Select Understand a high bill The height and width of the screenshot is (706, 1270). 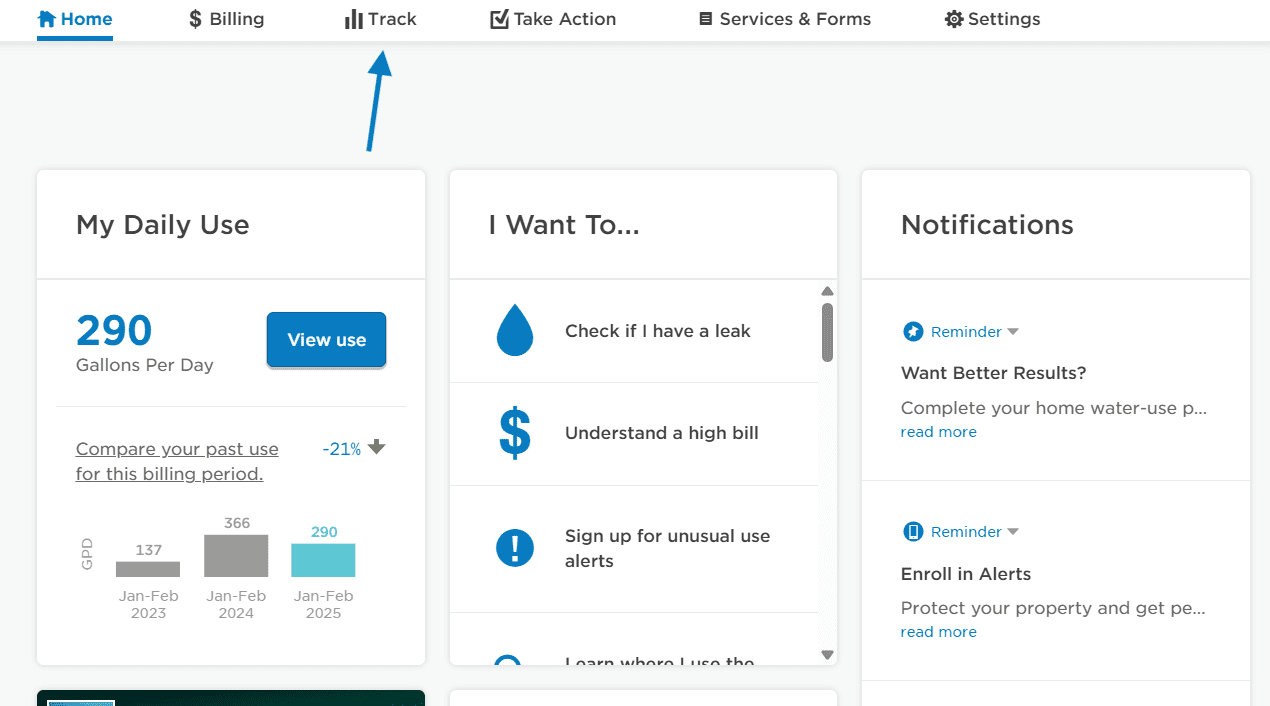(x=661, y=433)
